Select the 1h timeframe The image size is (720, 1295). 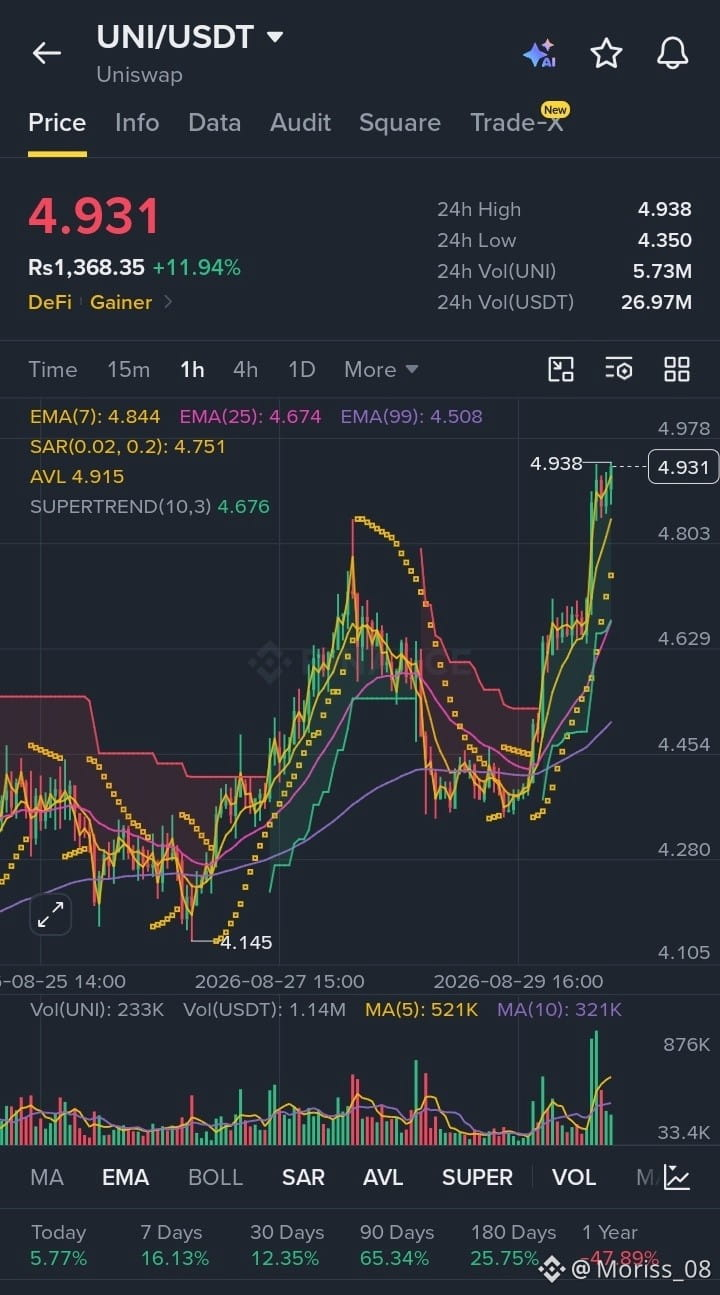[192, 369]
